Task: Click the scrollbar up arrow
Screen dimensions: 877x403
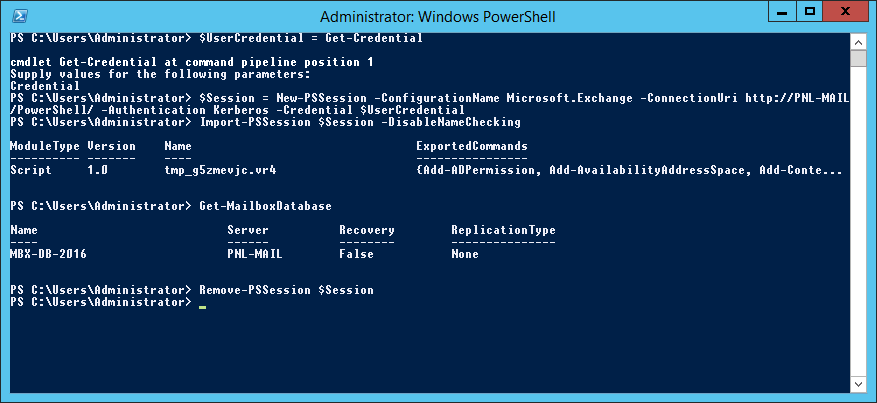Action: pos(858,42)
